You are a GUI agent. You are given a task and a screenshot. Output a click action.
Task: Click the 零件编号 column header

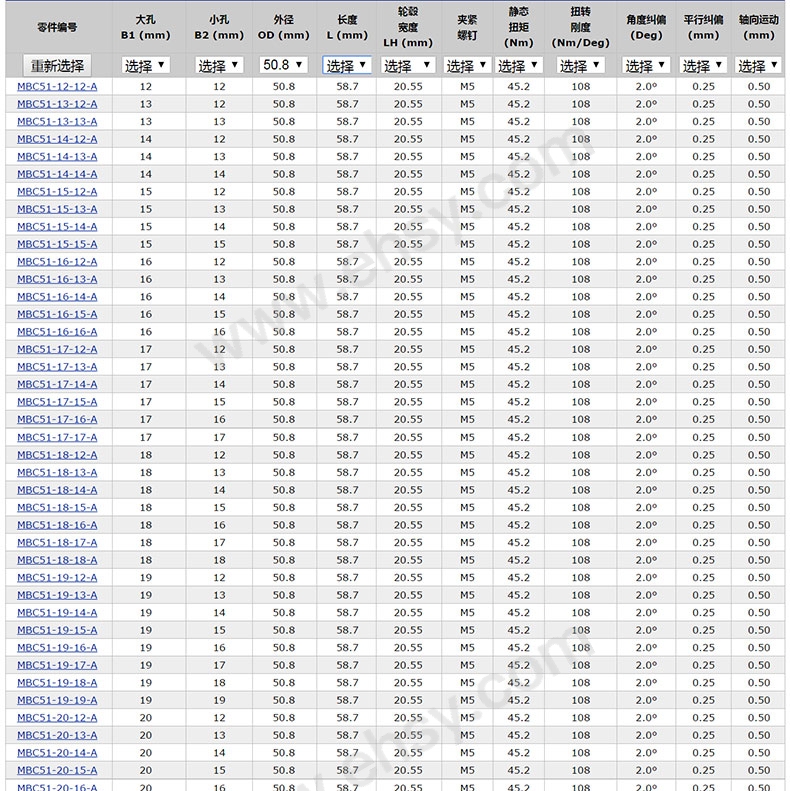(57, 27)
